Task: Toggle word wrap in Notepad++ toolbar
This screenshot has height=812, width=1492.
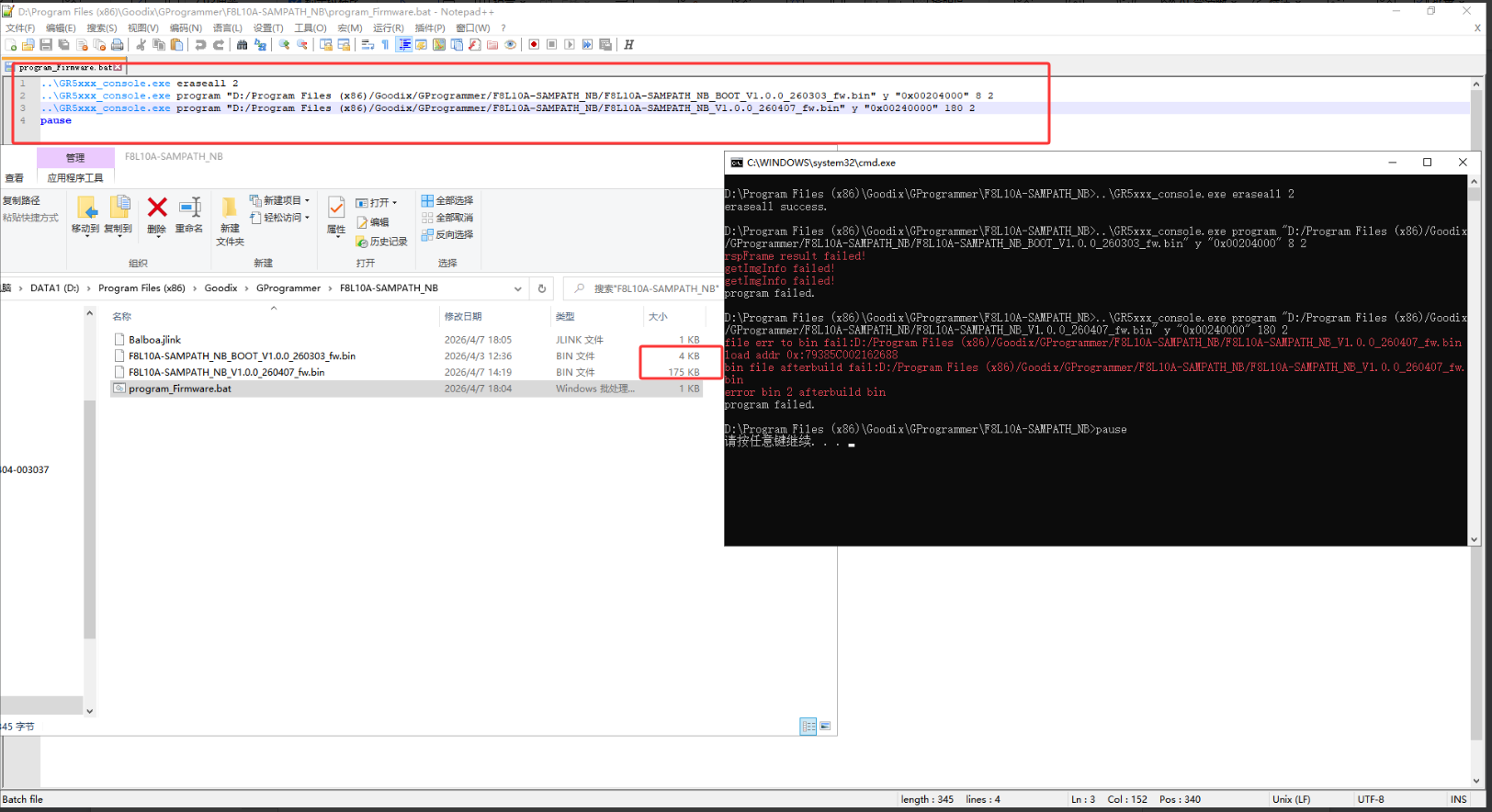Action: click(367, 44)
